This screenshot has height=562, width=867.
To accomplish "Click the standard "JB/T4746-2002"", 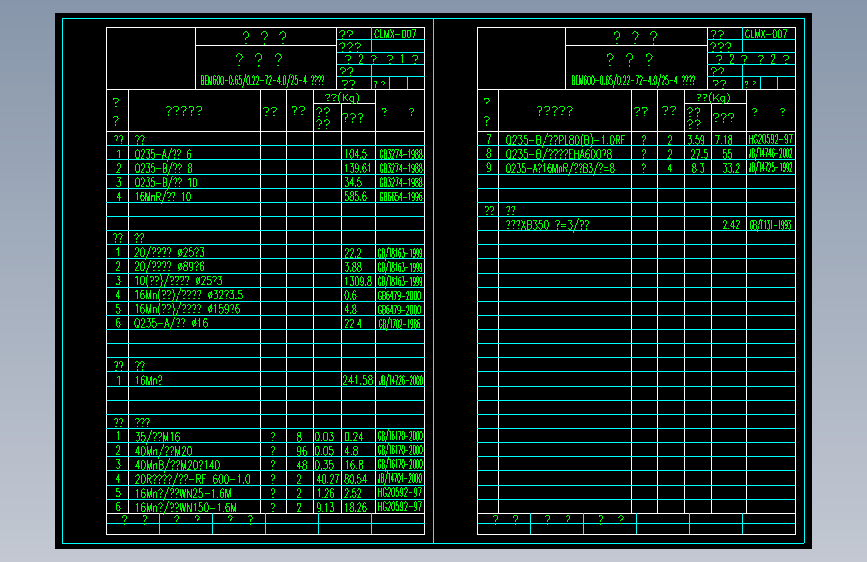I will pos(771,154).
